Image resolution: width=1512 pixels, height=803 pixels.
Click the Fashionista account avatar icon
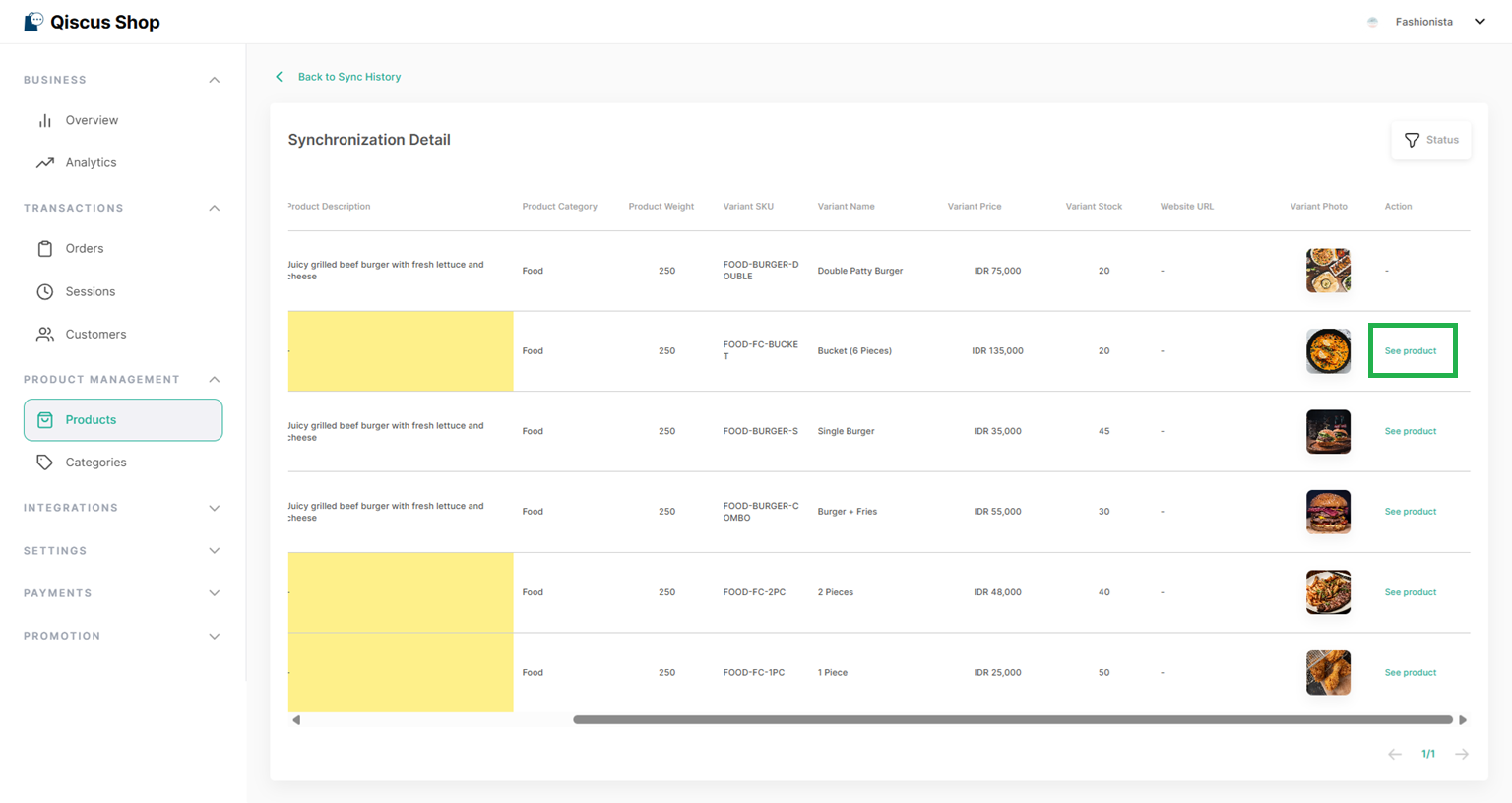point(1372,22)
